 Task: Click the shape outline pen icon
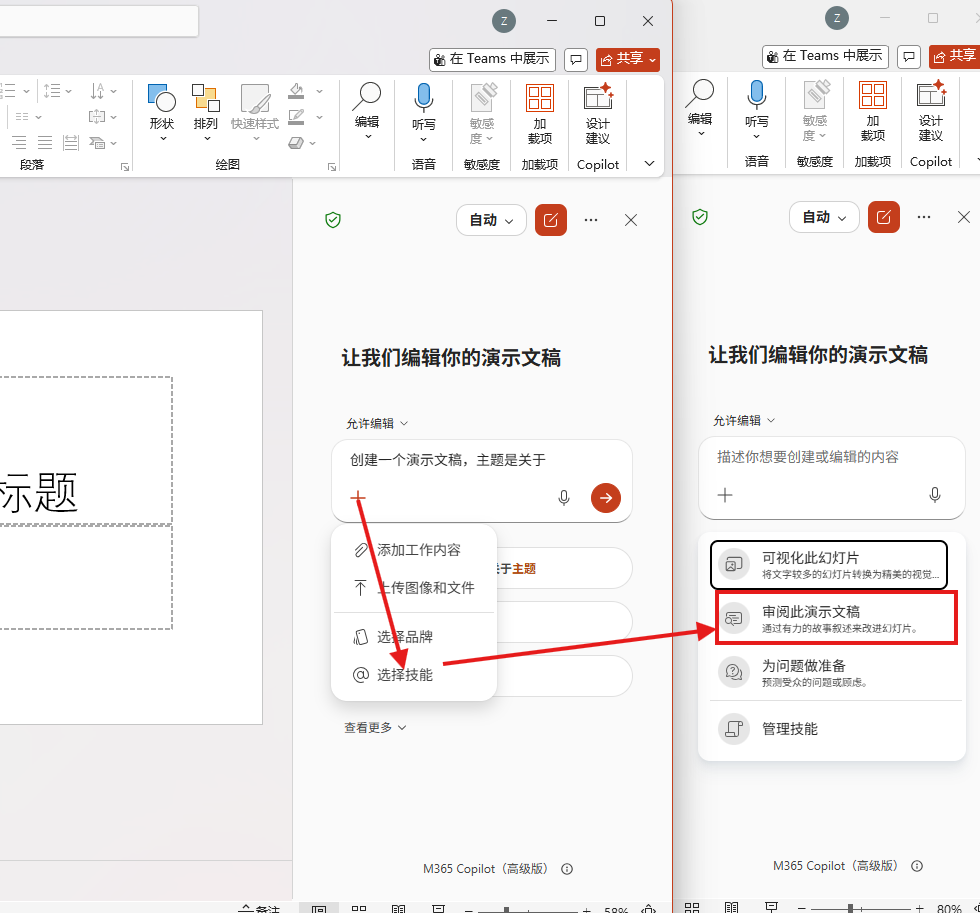(x=296, y=117)
